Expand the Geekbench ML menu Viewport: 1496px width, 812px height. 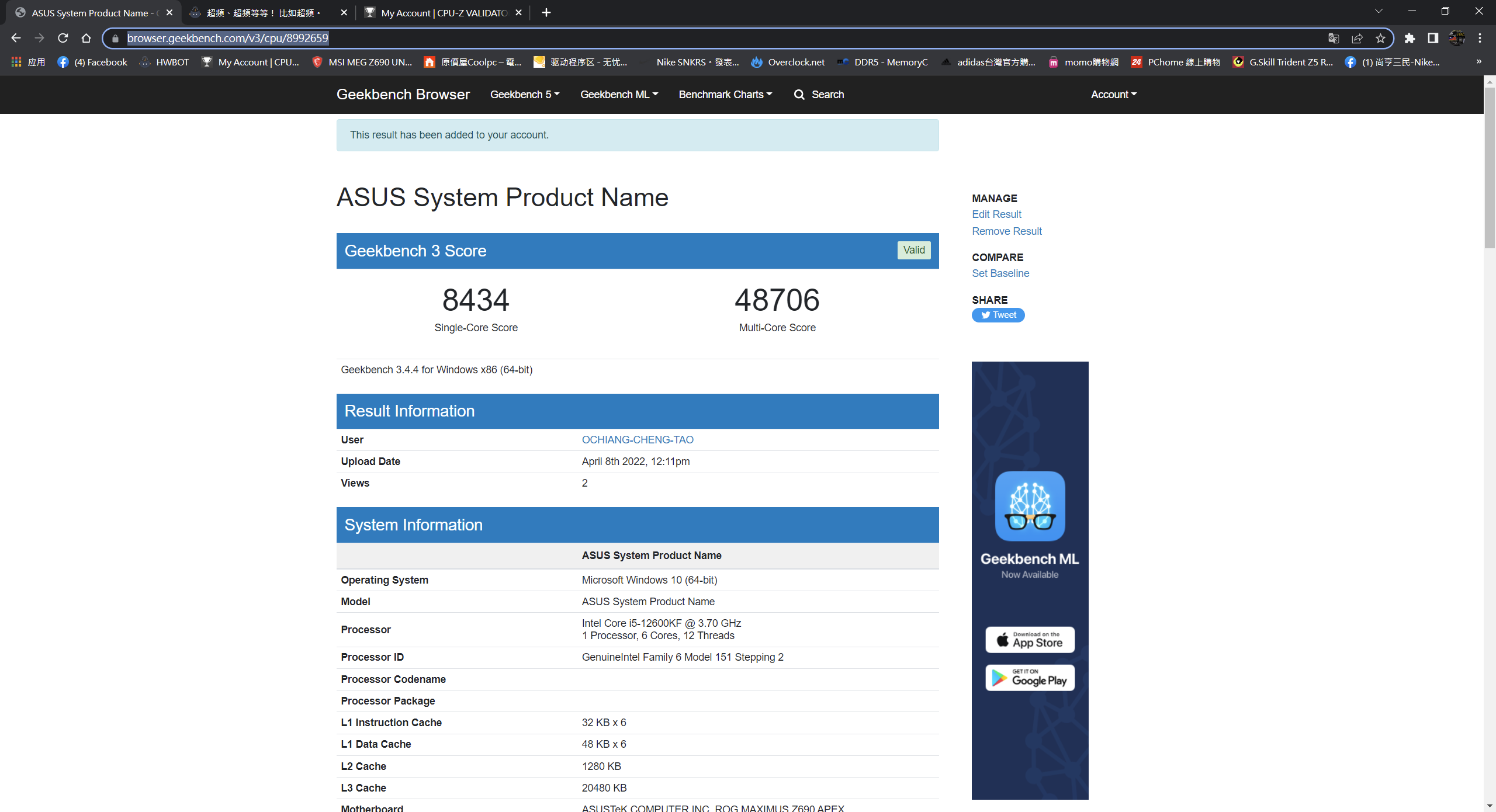tap(619, 95)
